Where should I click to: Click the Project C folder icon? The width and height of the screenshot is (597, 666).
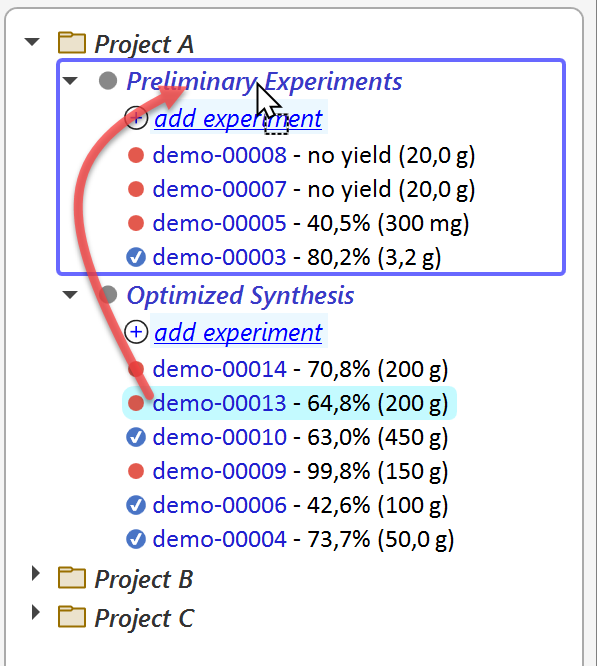pos(72,616)
